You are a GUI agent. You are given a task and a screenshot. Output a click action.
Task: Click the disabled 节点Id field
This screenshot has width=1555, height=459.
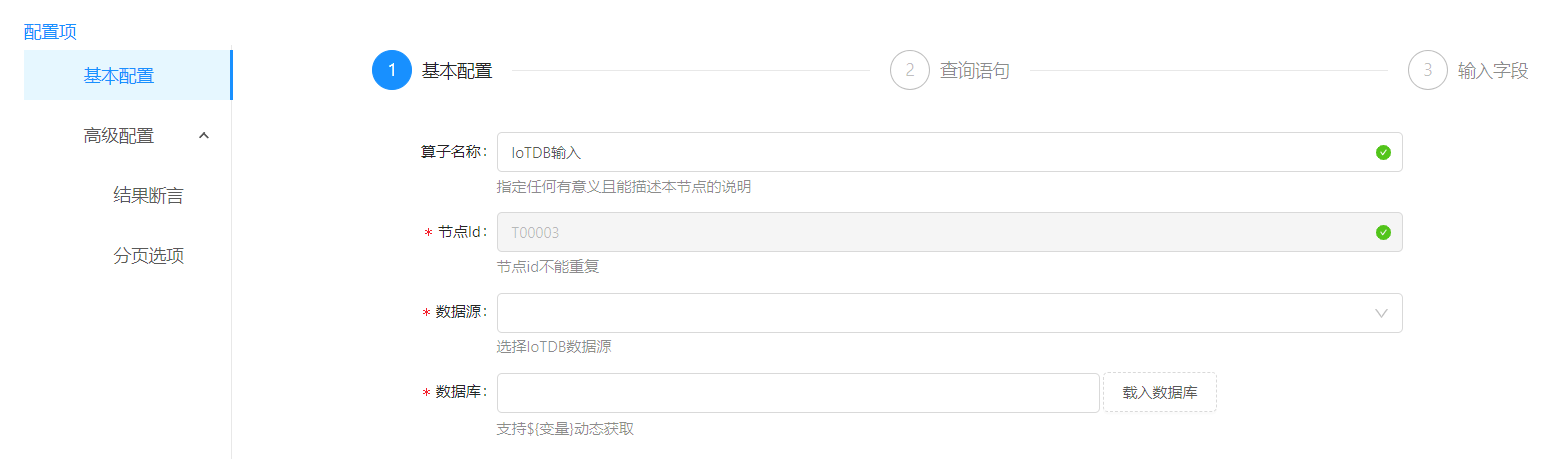pos(930,232)
